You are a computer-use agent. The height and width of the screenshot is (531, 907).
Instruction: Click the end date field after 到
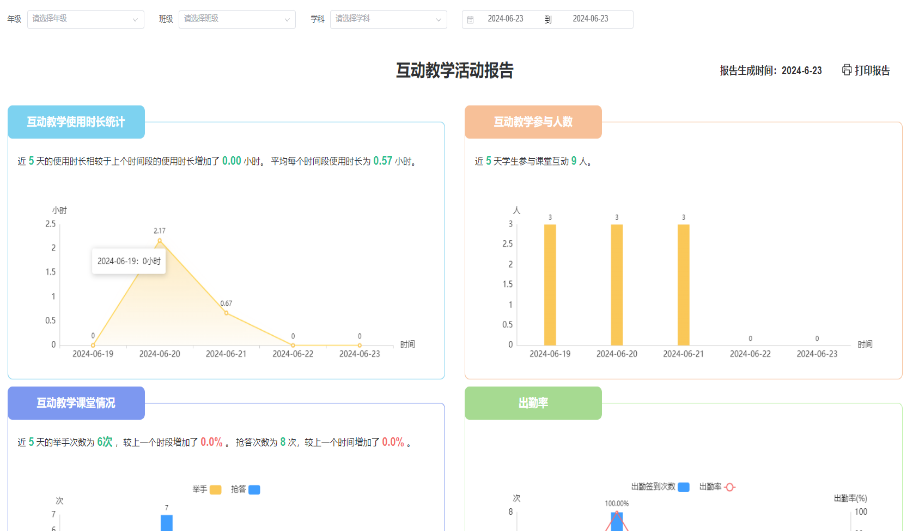(x=590, y=19)
